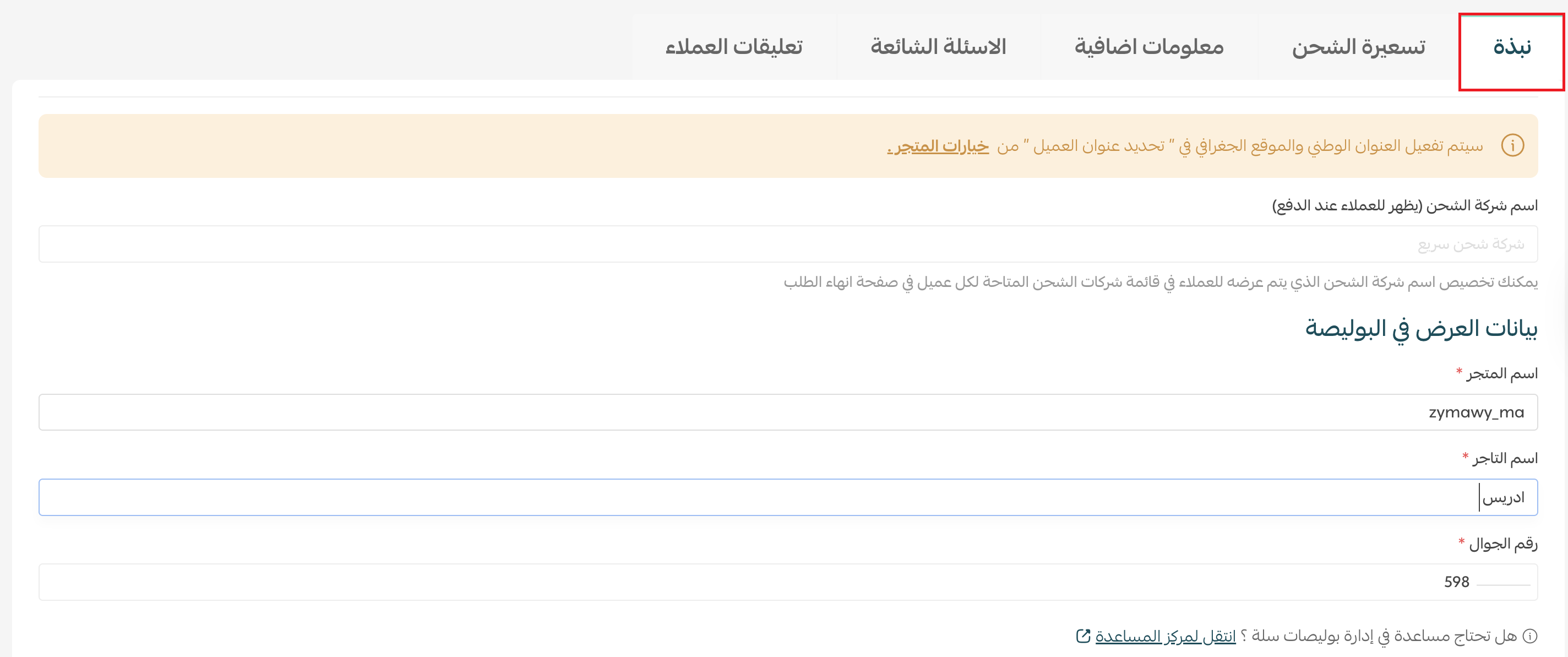Open the معلومات اضافية tab
Screen dimensions: 1568x657
click(1148, 47)
